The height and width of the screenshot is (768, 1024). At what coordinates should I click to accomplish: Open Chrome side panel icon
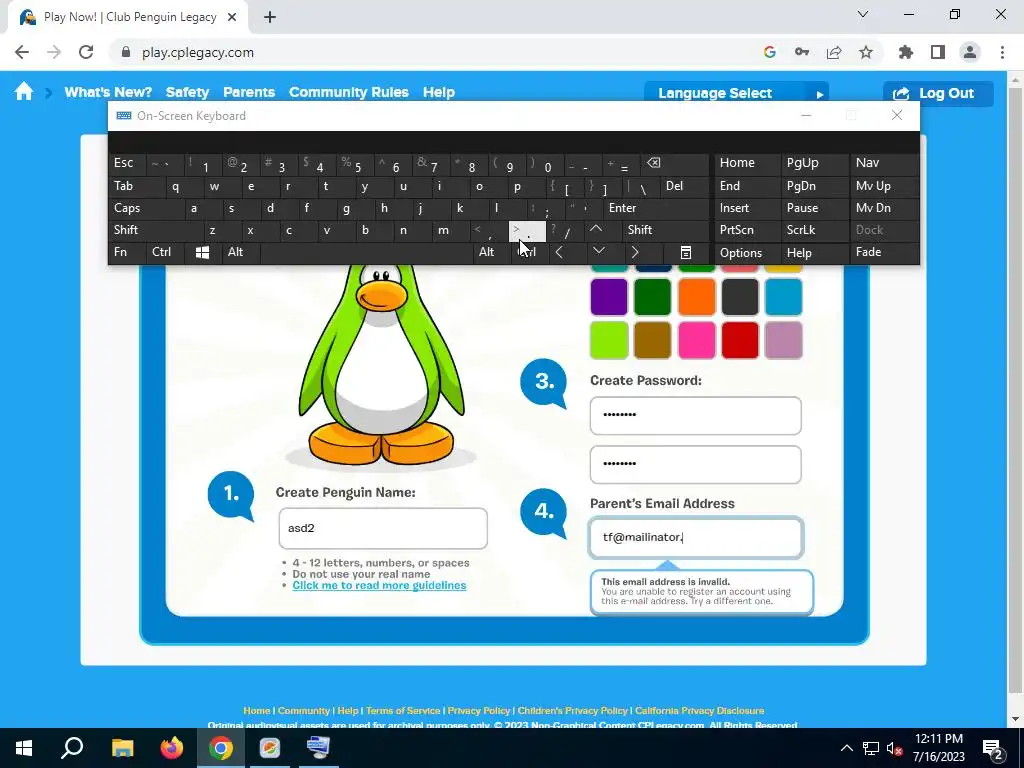tap(938, 52)
